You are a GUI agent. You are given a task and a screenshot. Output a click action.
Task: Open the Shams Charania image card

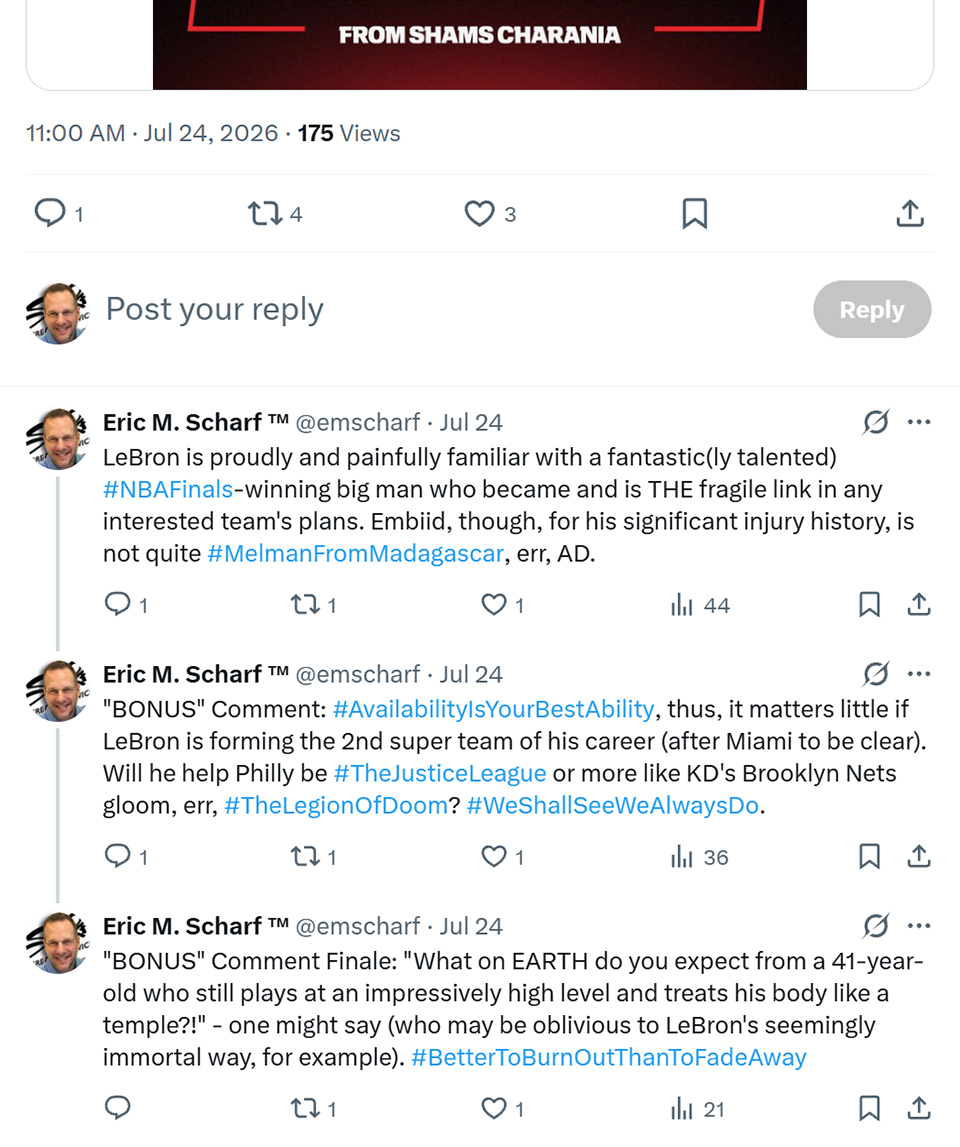point(479,44)
